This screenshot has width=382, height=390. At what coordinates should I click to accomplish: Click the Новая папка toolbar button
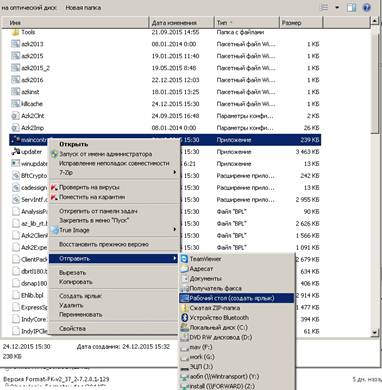83,7
